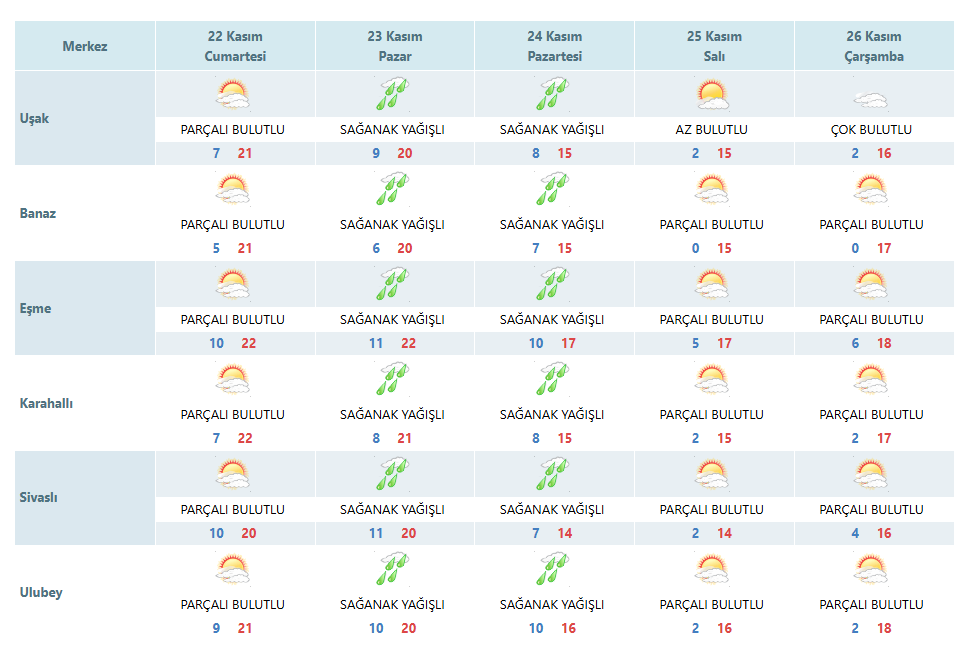
Task: Click Uşak's sunny few-clouds icon for 25 Kasım
Action: [x=712, y=94]
